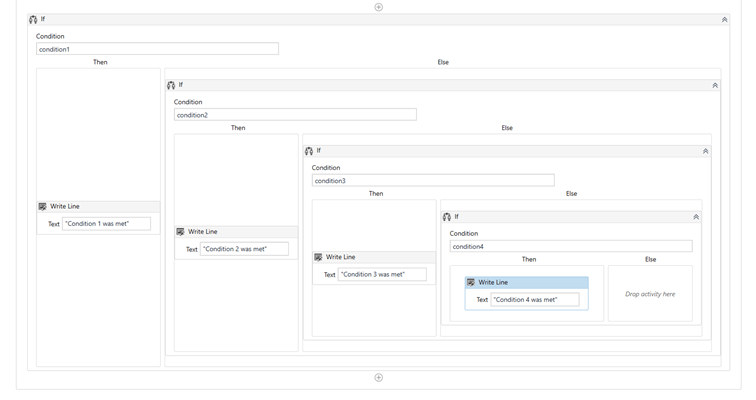
Task: Click the plus icon below the outer If
Action: tap(378, 377)
